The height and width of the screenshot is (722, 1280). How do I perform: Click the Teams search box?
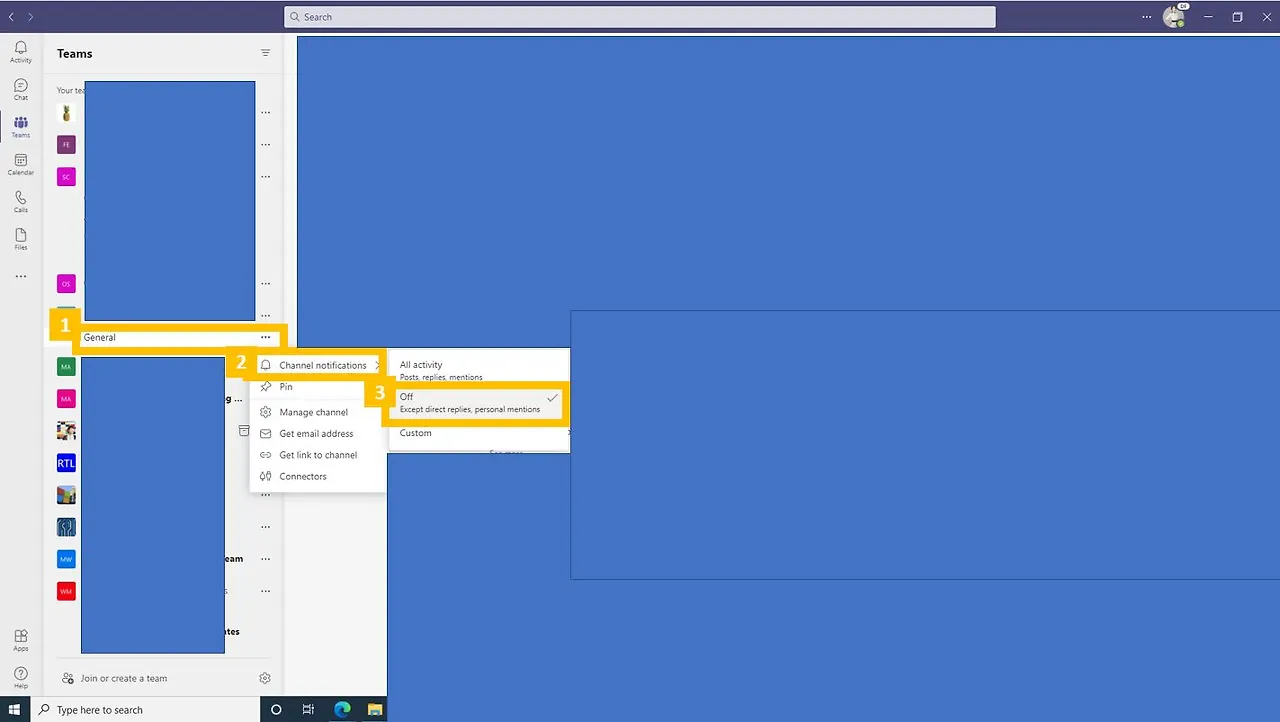pos(640,17)
